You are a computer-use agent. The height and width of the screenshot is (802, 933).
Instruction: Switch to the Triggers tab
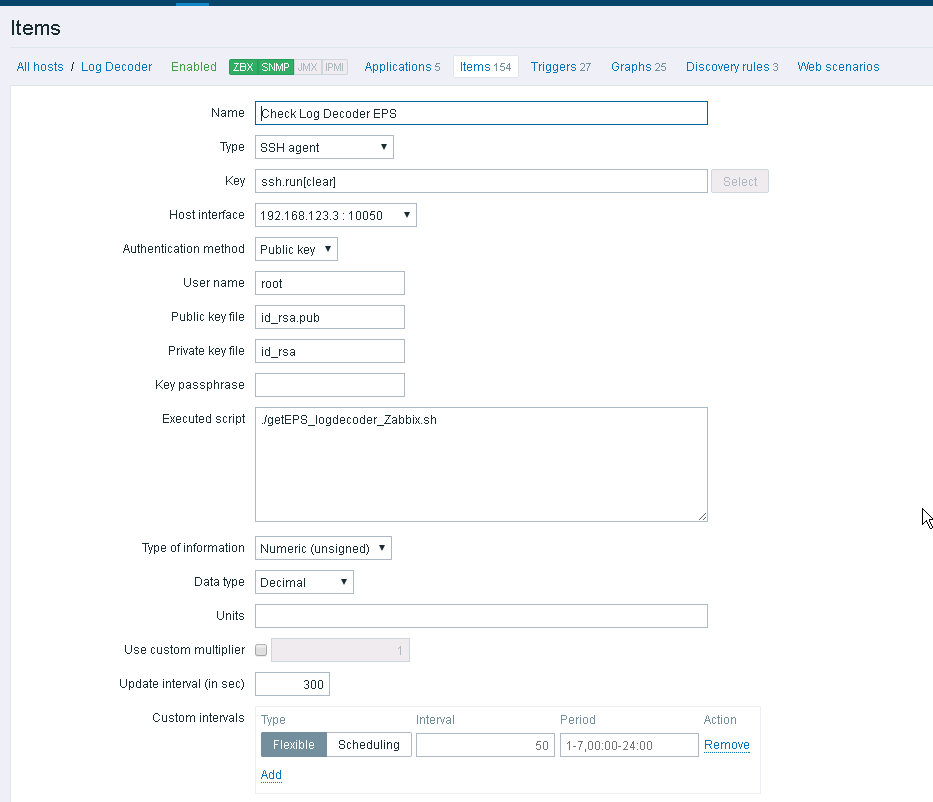560,66
